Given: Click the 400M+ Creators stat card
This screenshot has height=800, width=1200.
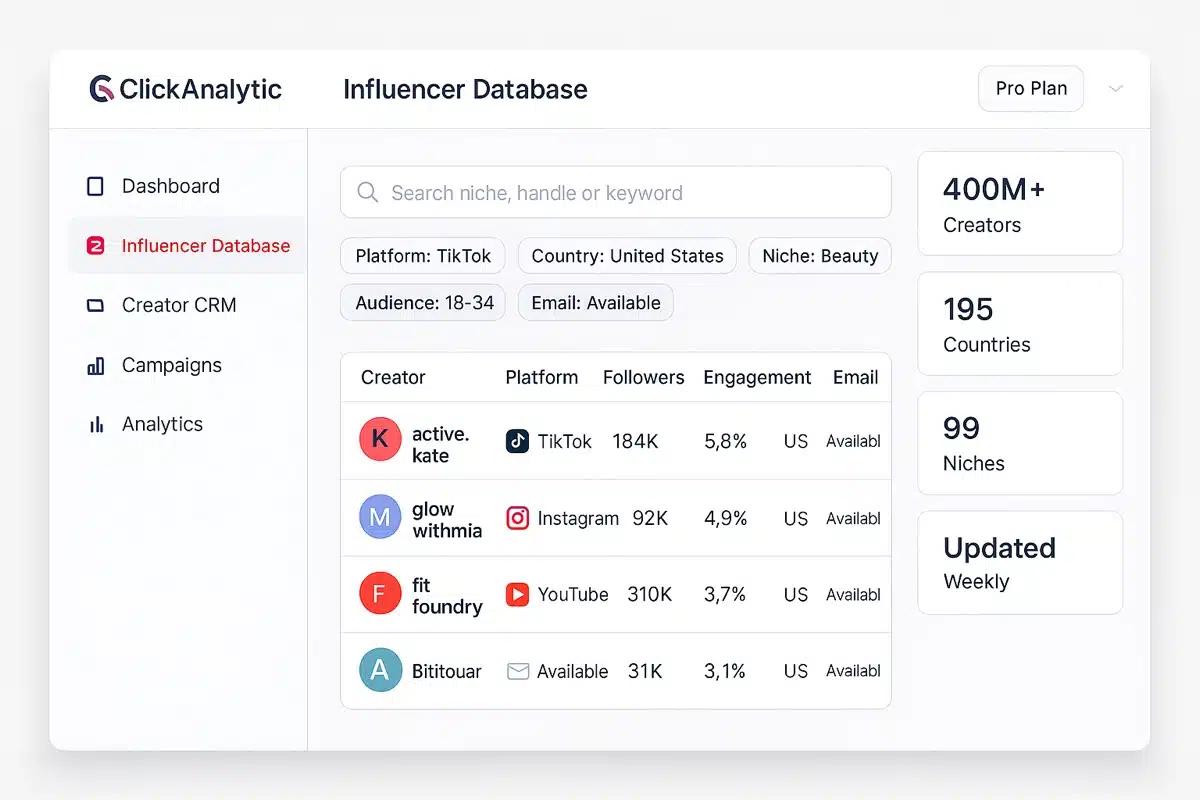Looking at the screenshot, I should 1020,204.
